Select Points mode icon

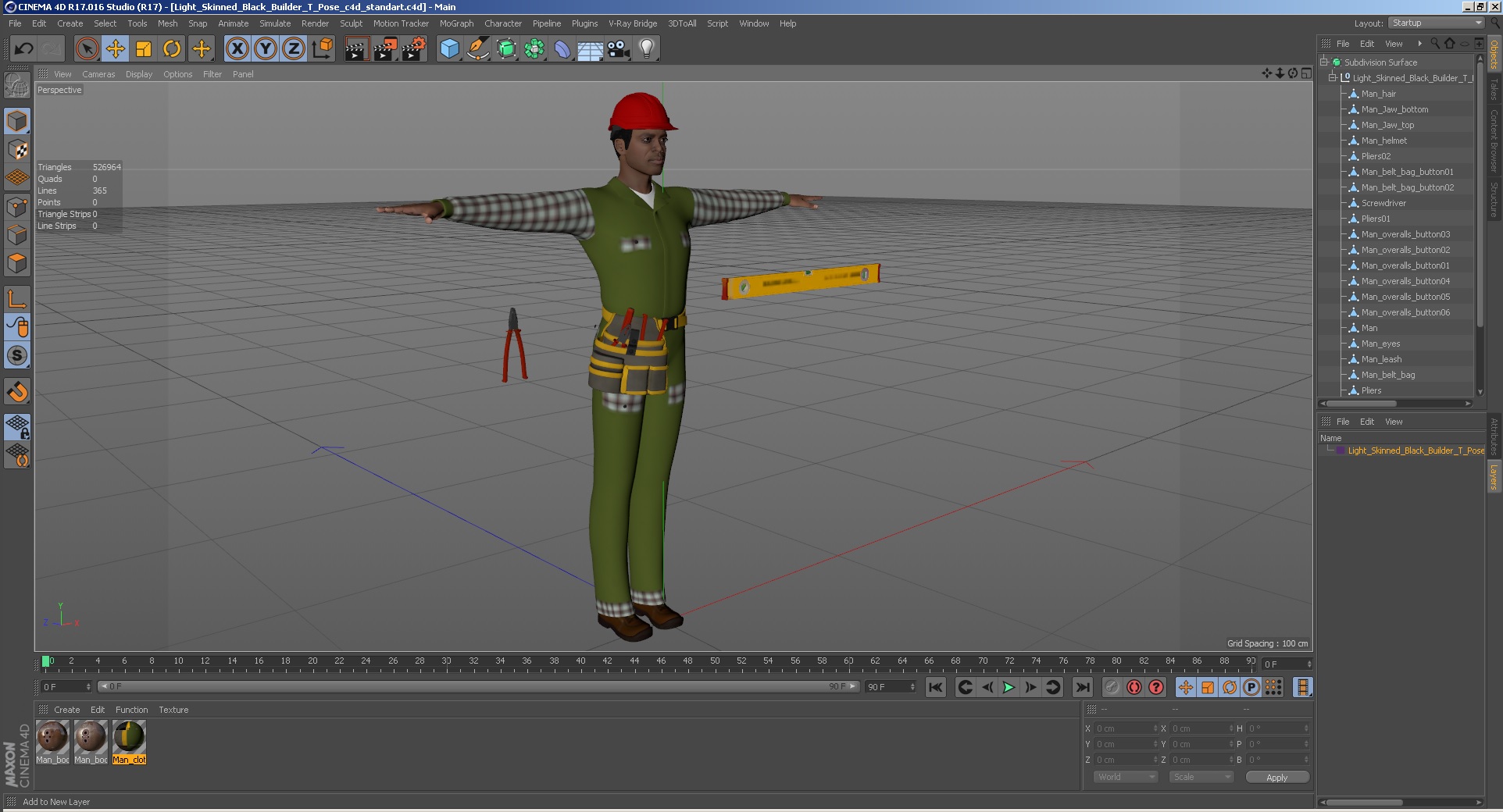coord(17,207)
